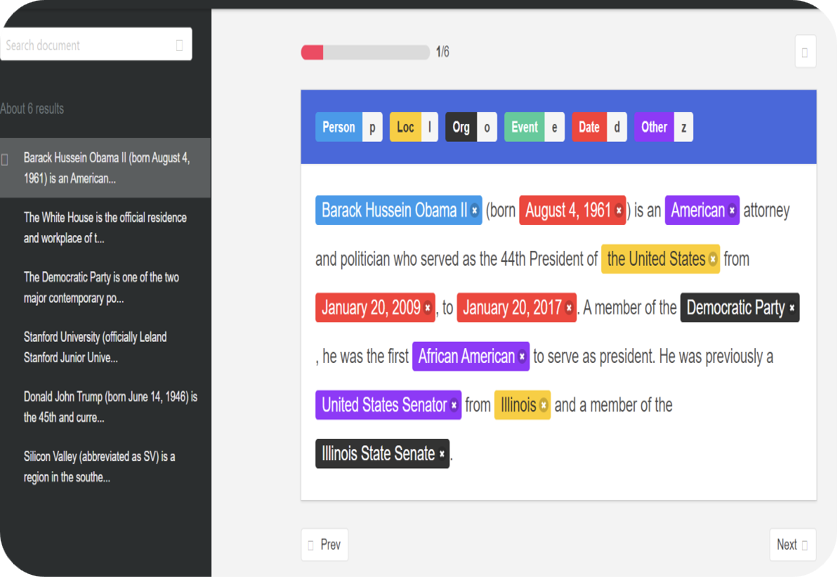Click the tagged text 'Democratic Party'
838x577 pixels.
735,308
